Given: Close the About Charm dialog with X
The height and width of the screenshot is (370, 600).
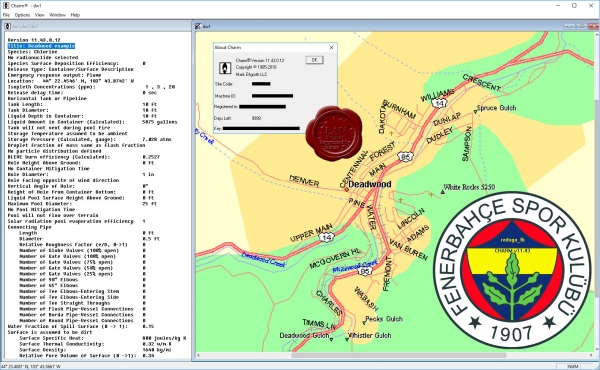Looking at the screenshot, I should 331,47.
